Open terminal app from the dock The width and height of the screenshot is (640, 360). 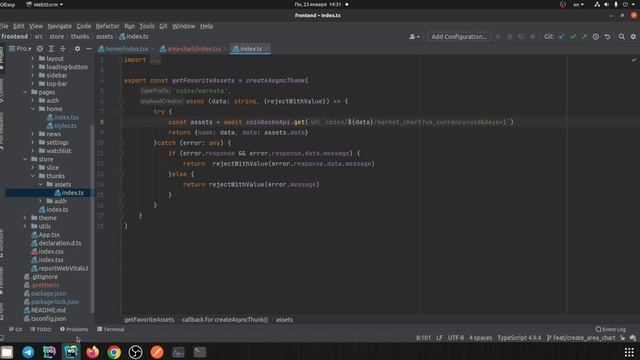click(200, 352)
